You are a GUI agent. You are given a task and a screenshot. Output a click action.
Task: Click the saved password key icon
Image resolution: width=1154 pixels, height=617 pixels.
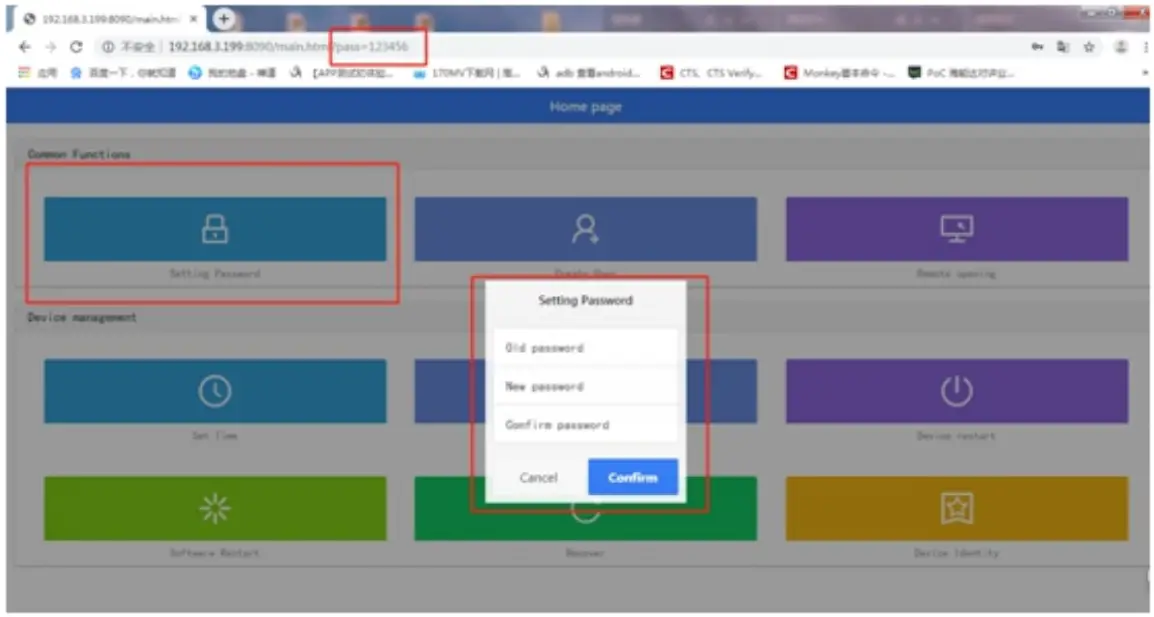tap(1037, 47)
